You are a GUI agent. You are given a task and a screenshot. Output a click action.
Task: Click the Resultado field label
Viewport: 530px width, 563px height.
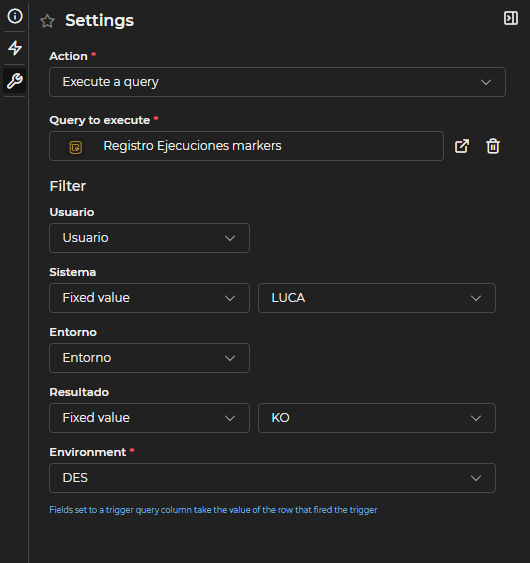click(x=79, y=392)
